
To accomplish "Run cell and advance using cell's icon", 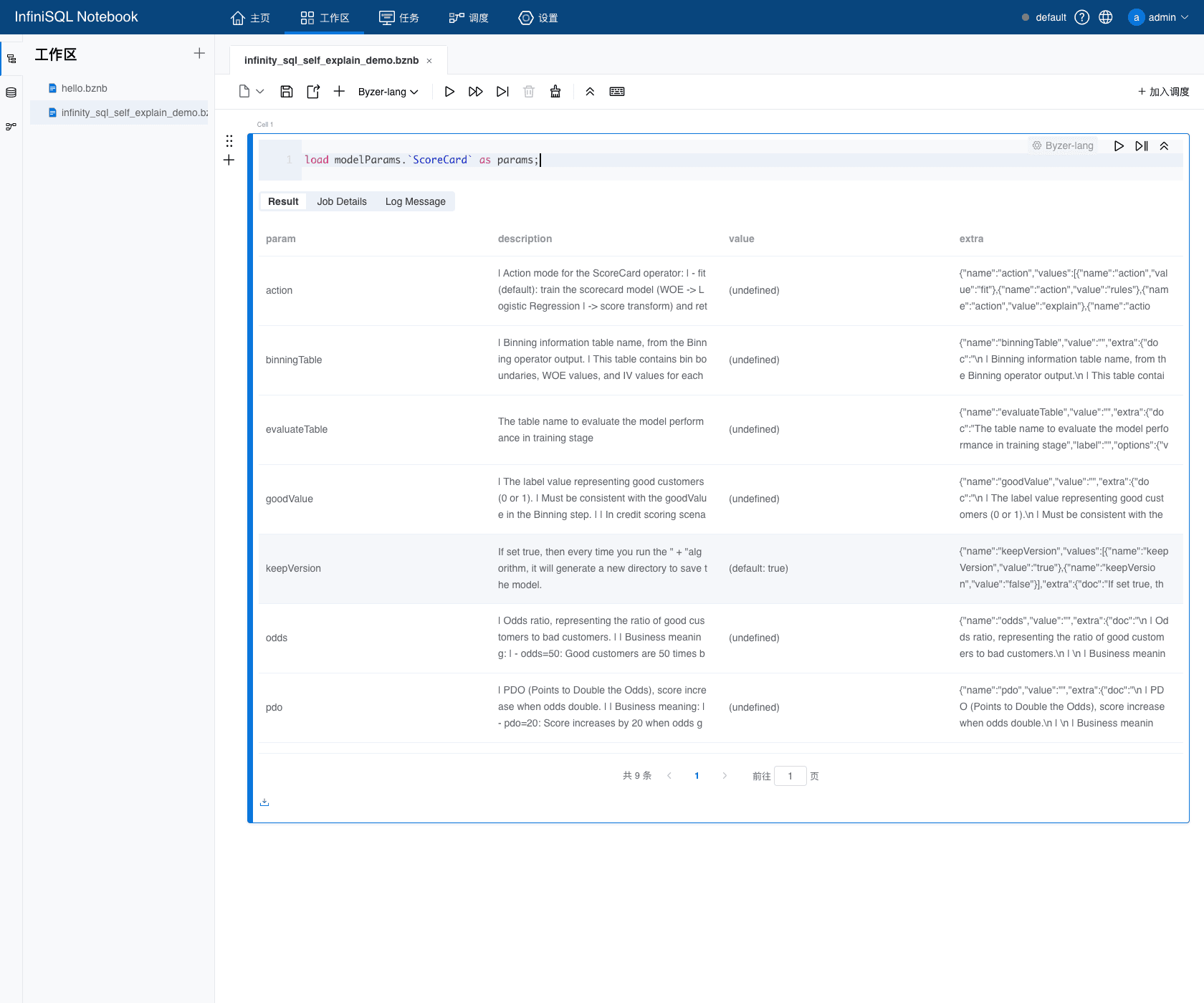I will coord(1142,146).
